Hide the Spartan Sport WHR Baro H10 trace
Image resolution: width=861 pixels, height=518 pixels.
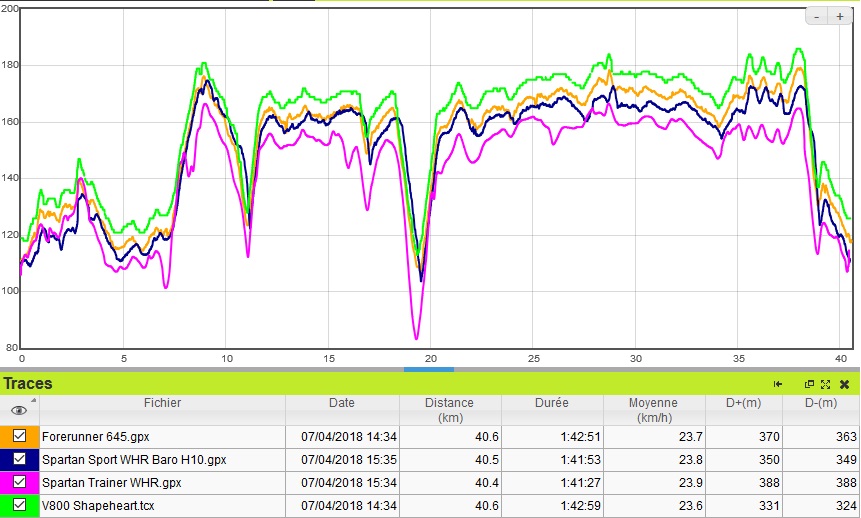pos(20,460)
